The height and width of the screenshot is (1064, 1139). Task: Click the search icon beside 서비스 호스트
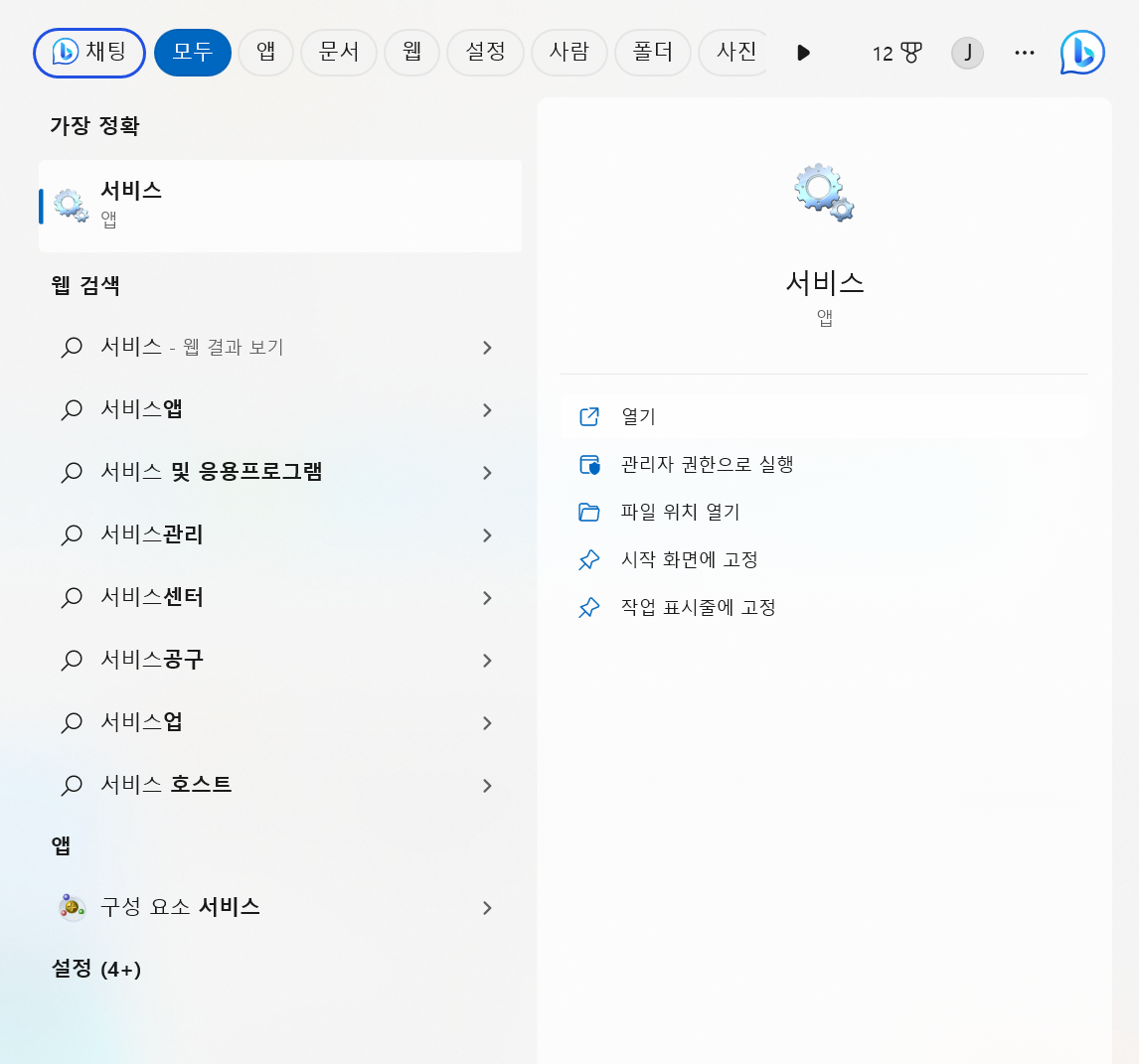[72, 785]
